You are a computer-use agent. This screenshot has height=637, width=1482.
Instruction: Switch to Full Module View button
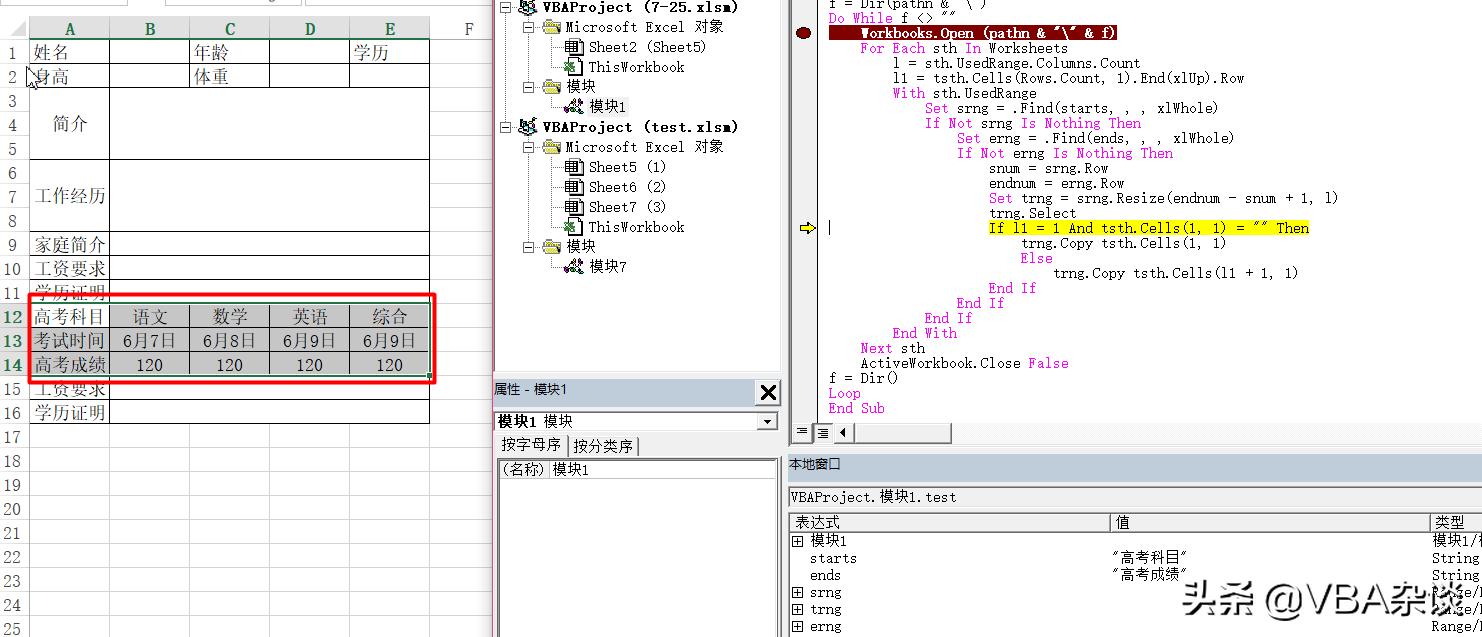tap(822, 432)
